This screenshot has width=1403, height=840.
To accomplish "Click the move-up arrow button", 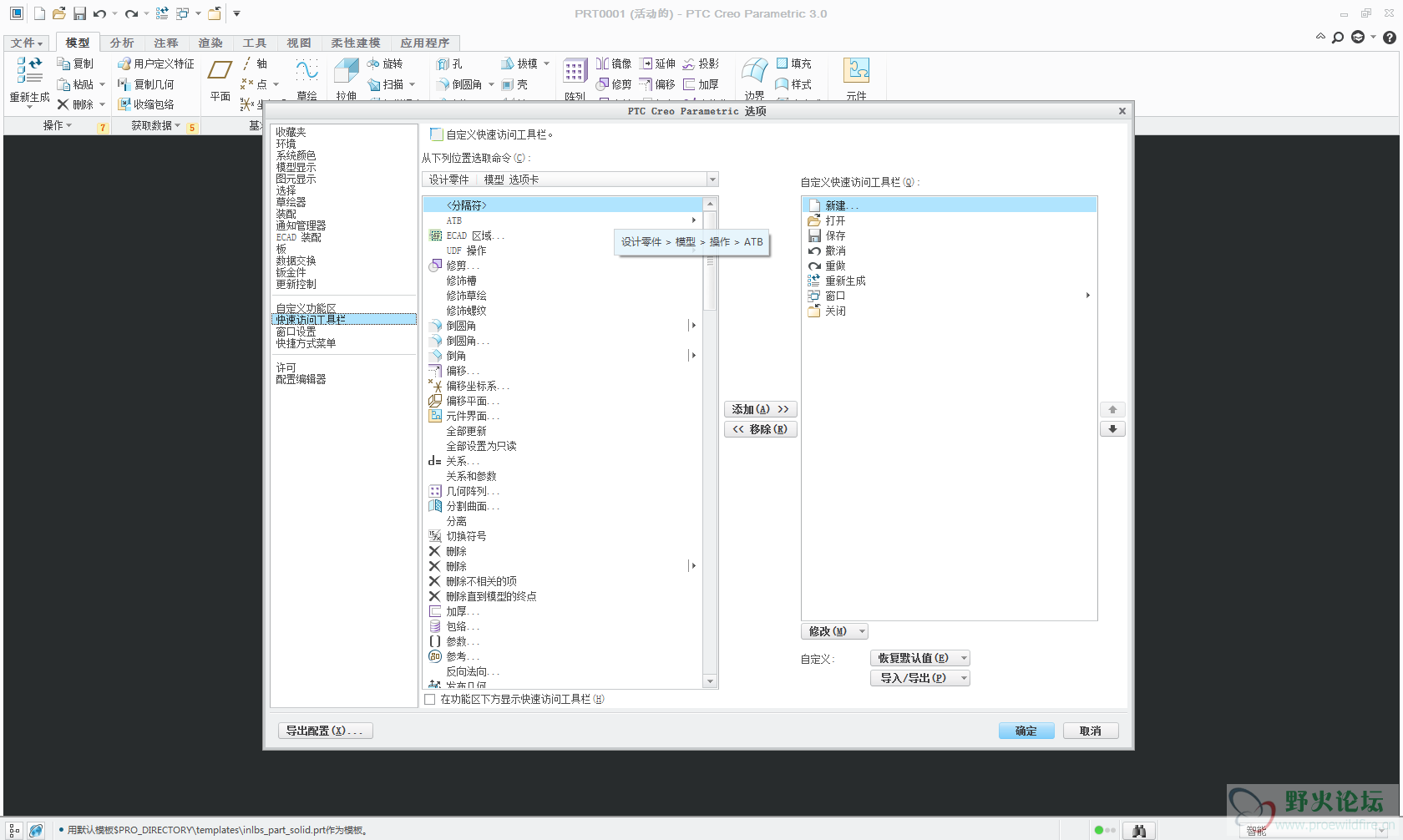I will (x=1112, y=409).
